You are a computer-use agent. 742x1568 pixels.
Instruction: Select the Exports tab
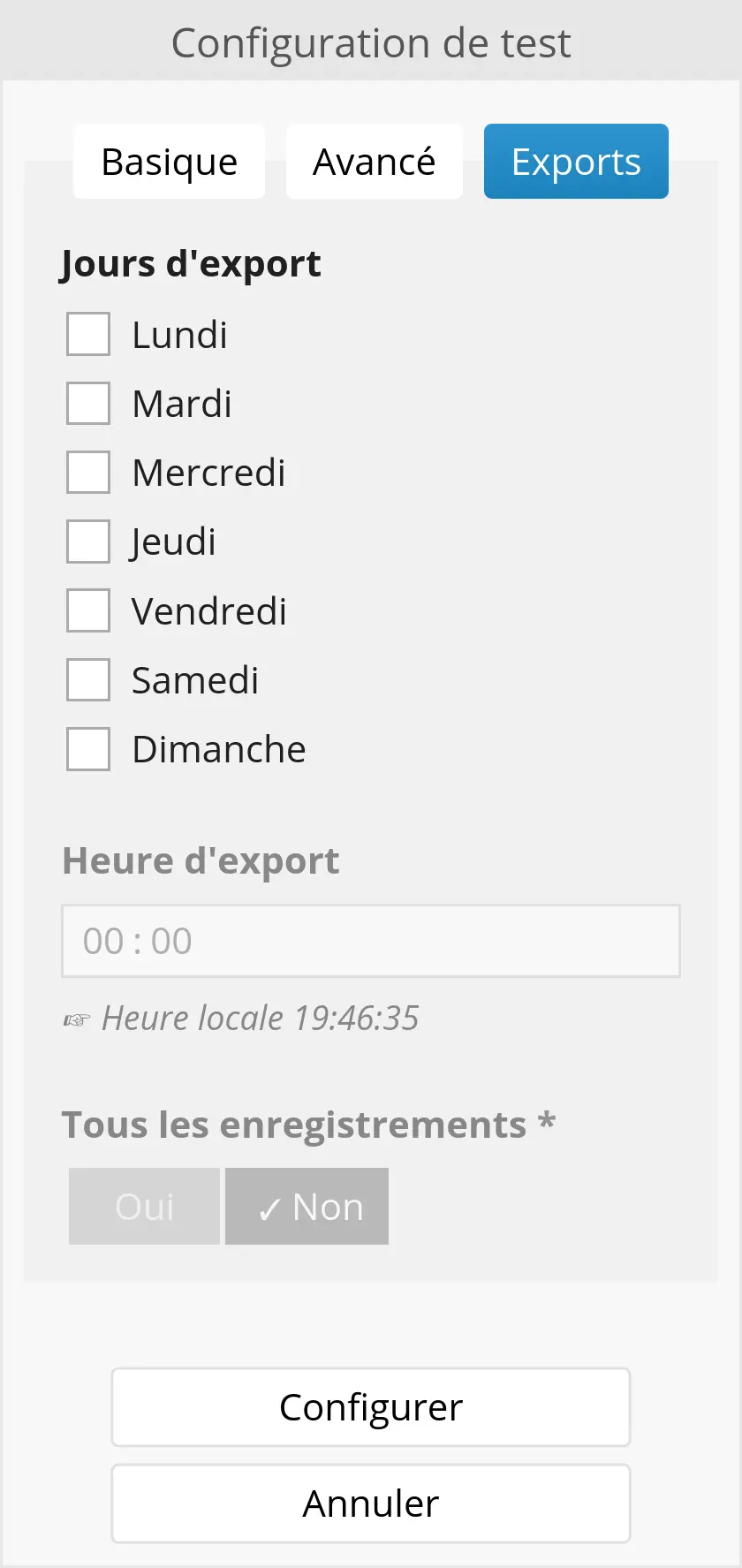pyautogui.click(x=576, y=162)
